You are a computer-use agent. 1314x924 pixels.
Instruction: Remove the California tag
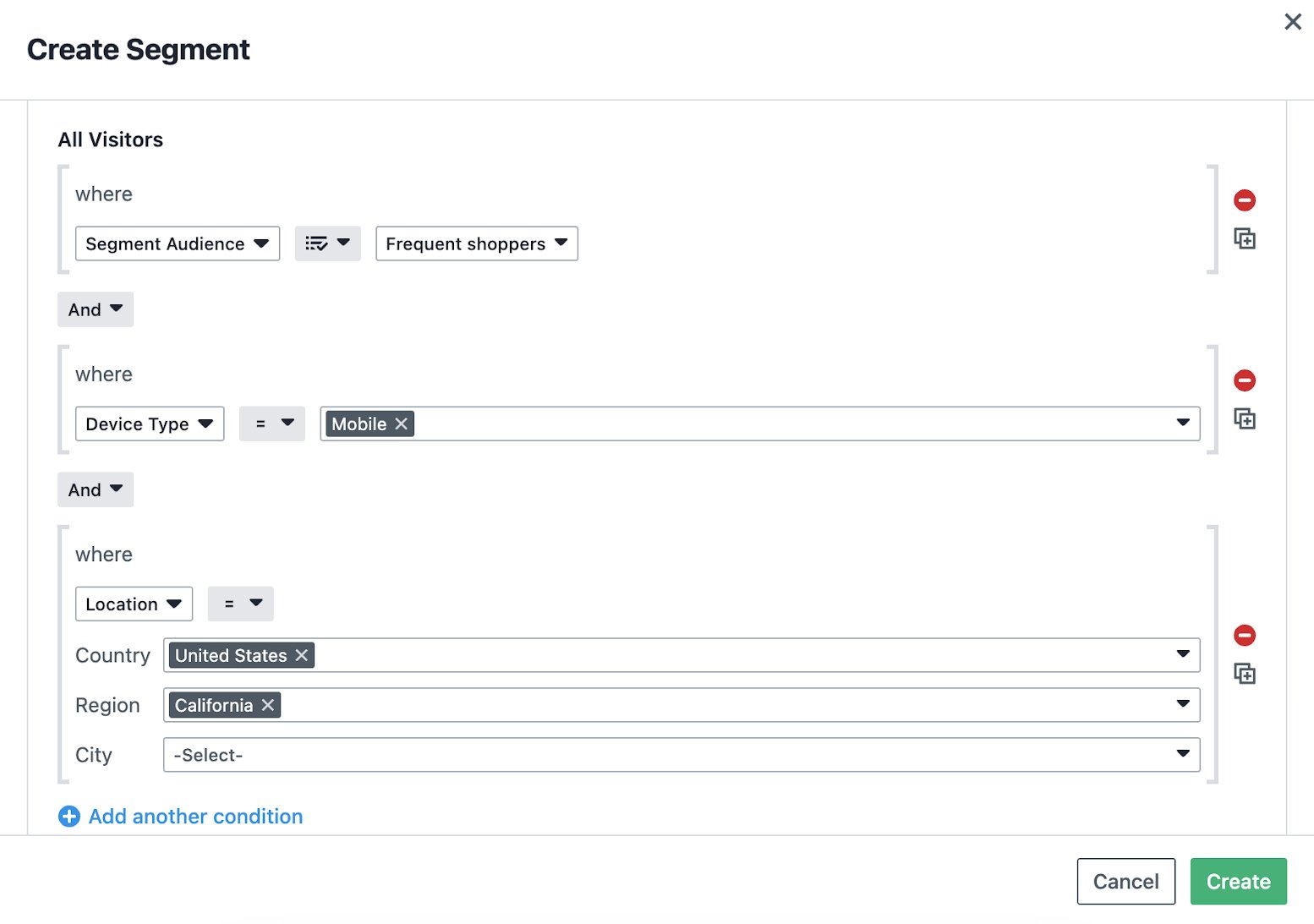[267, 705]
